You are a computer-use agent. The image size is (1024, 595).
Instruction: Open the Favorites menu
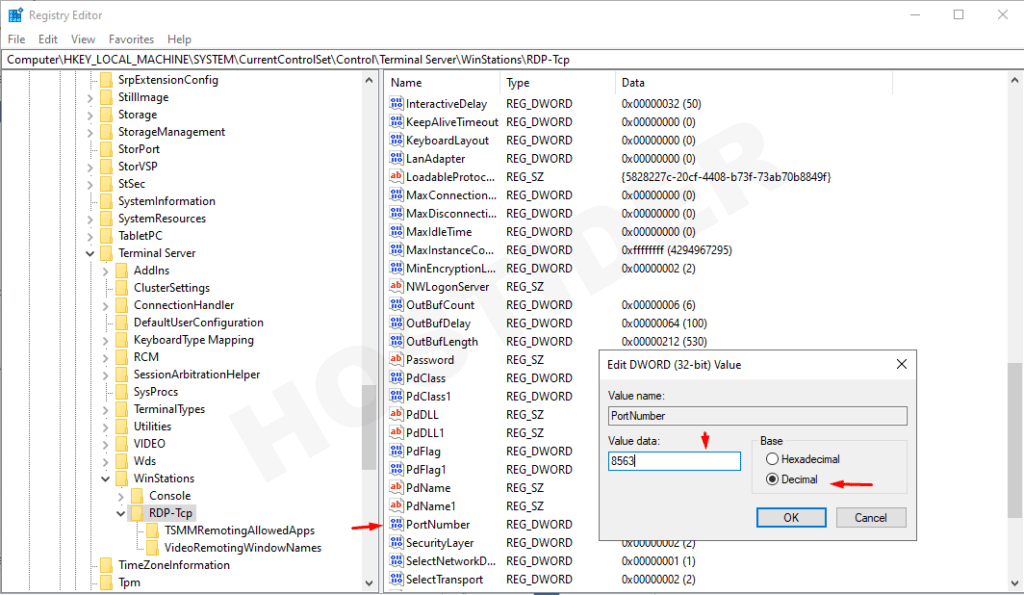(131, 39)
